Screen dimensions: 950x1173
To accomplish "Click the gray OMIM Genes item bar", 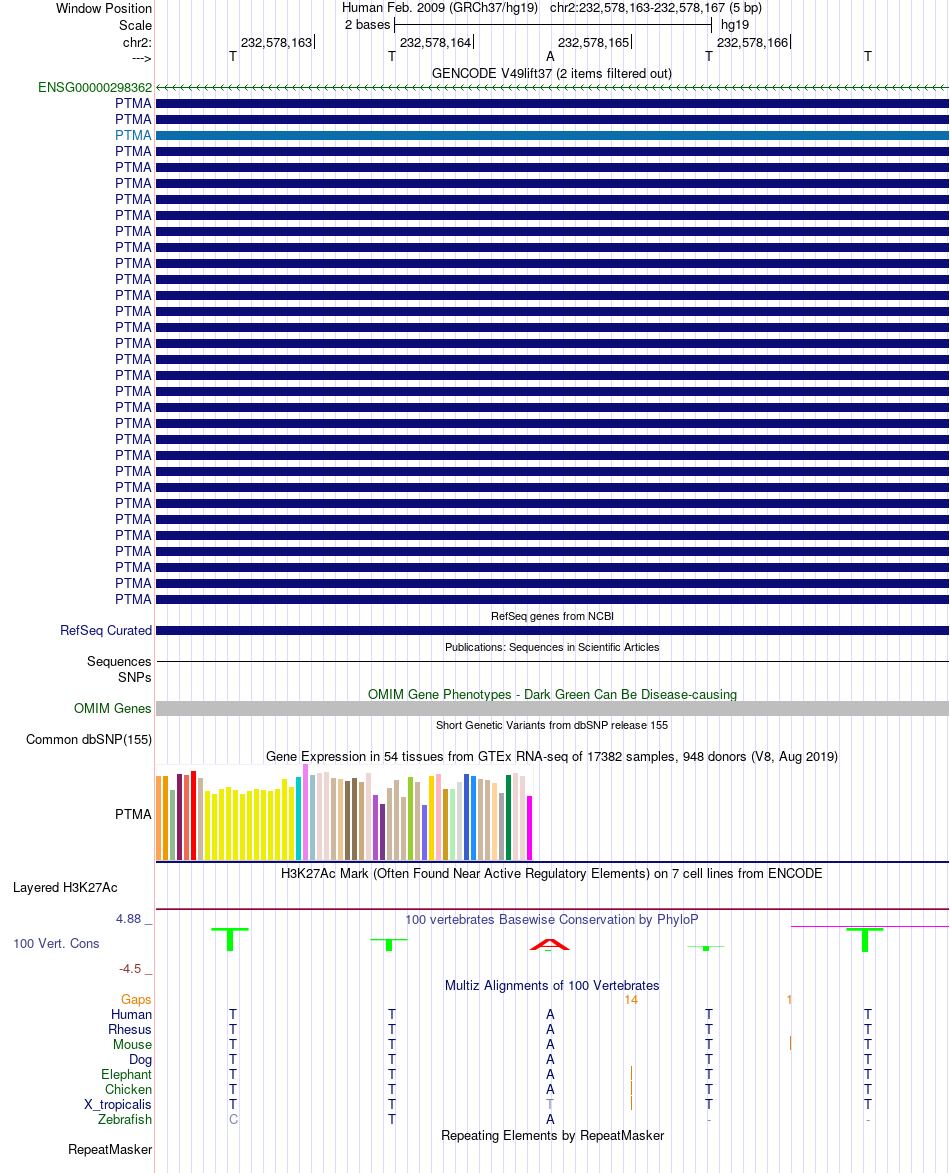I will point(552,708).
